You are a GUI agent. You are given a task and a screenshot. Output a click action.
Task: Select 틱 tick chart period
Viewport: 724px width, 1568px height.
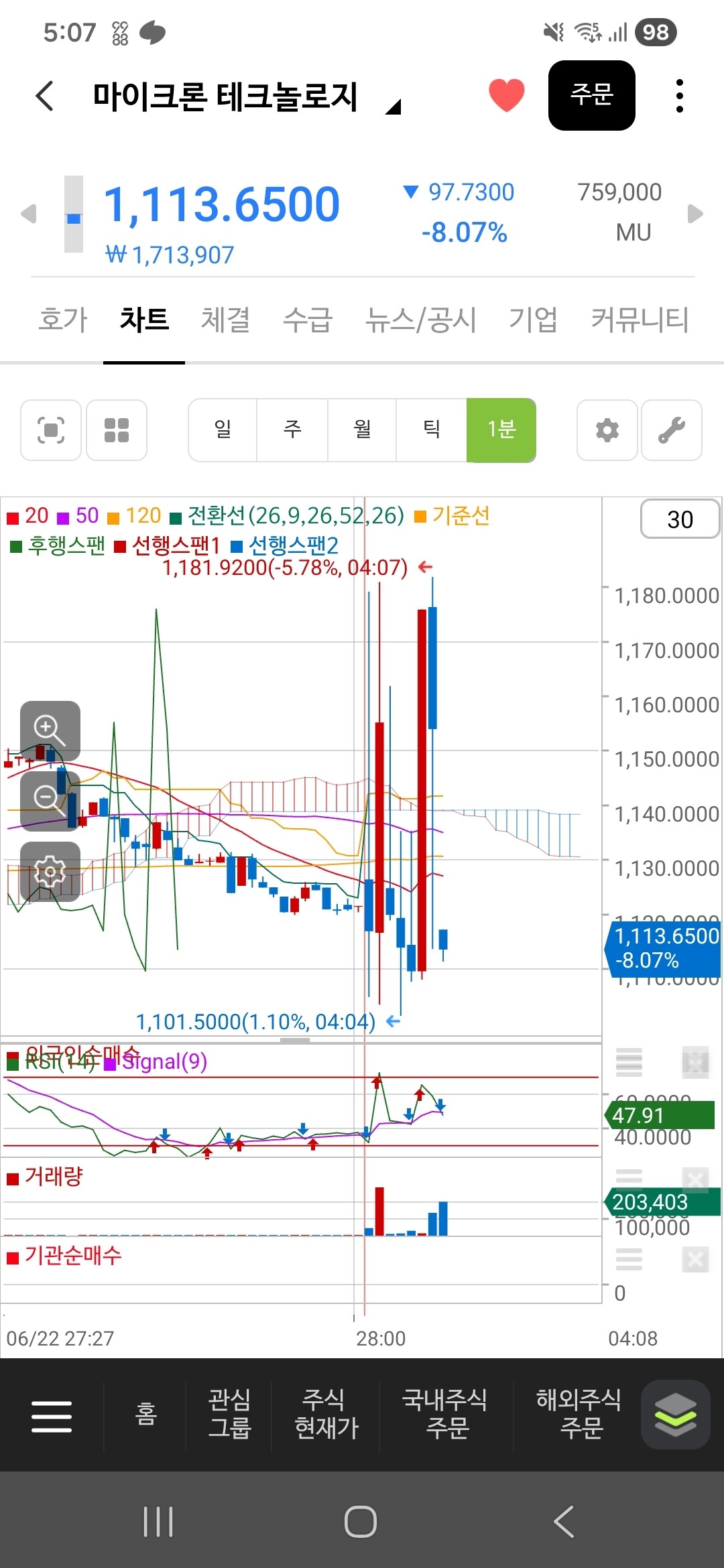[432, 430]
